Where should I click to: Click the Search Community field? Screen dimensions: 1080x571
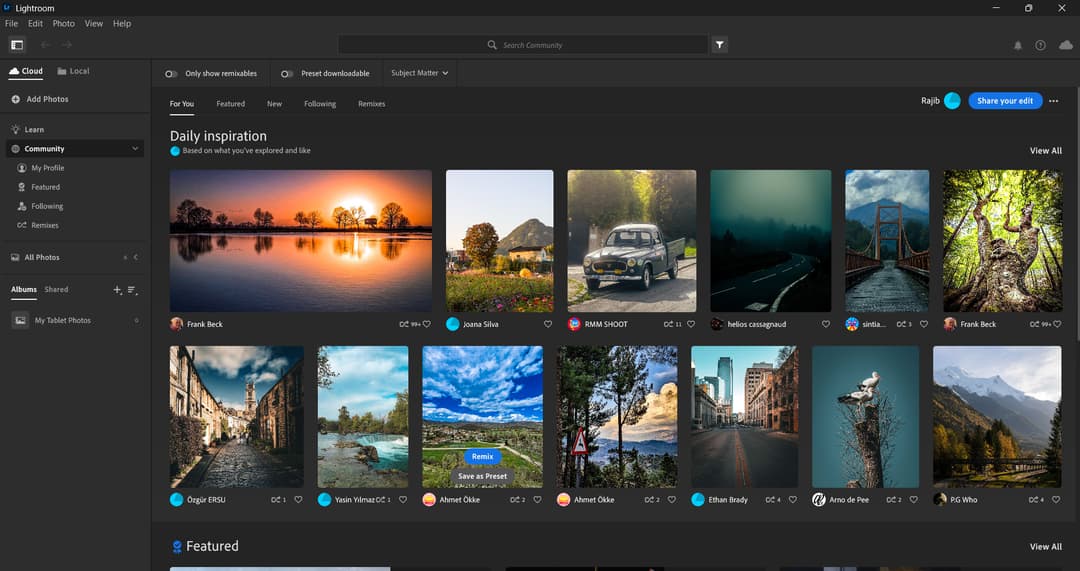click(x=523, y=45)
